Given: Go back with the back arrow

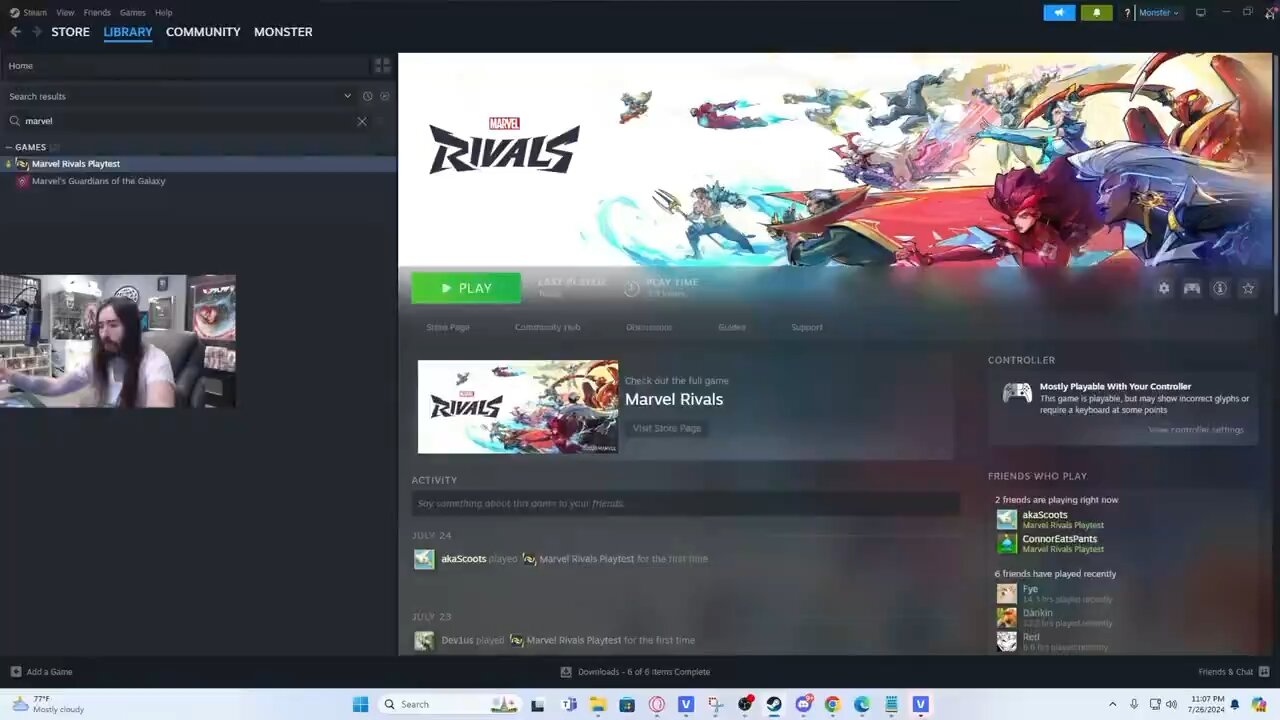Looking at the screenshot, I should 15,32.
